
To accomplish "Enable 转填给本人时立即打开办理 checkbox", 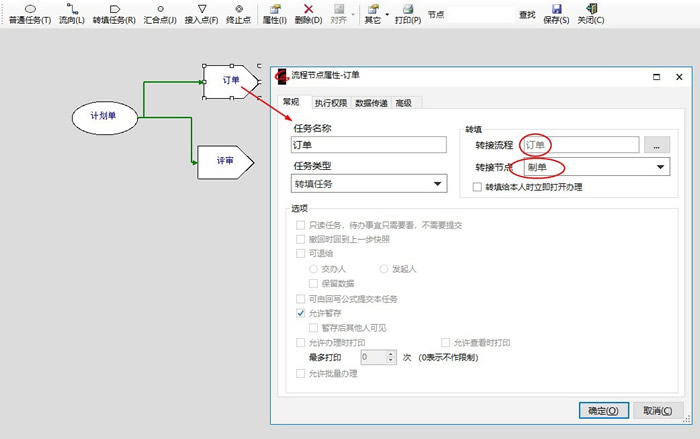I will pyautogui.click(x=478, y=187).
